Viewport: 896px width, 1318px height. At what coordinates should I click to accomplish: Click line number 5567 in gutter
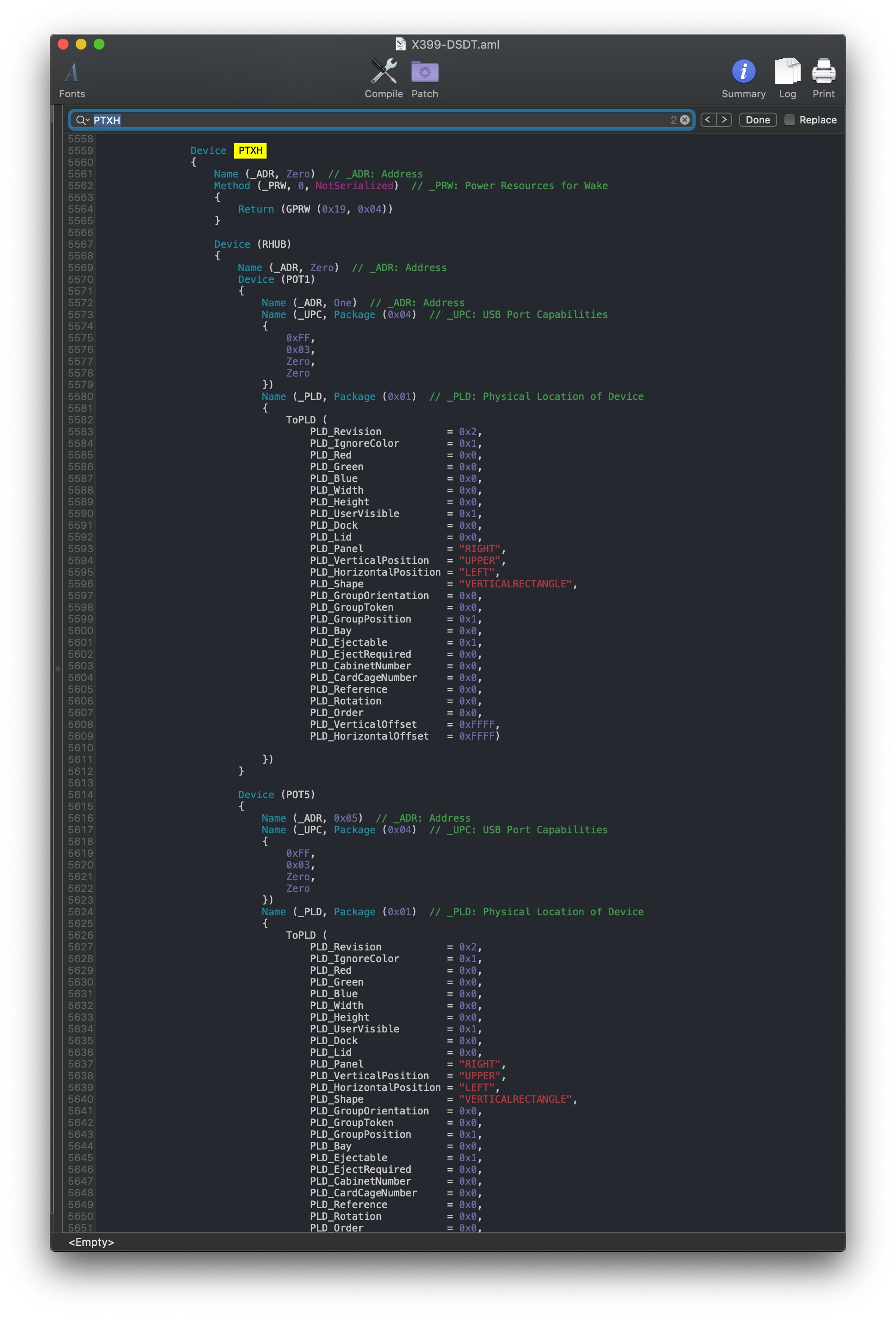coord(80,245)
